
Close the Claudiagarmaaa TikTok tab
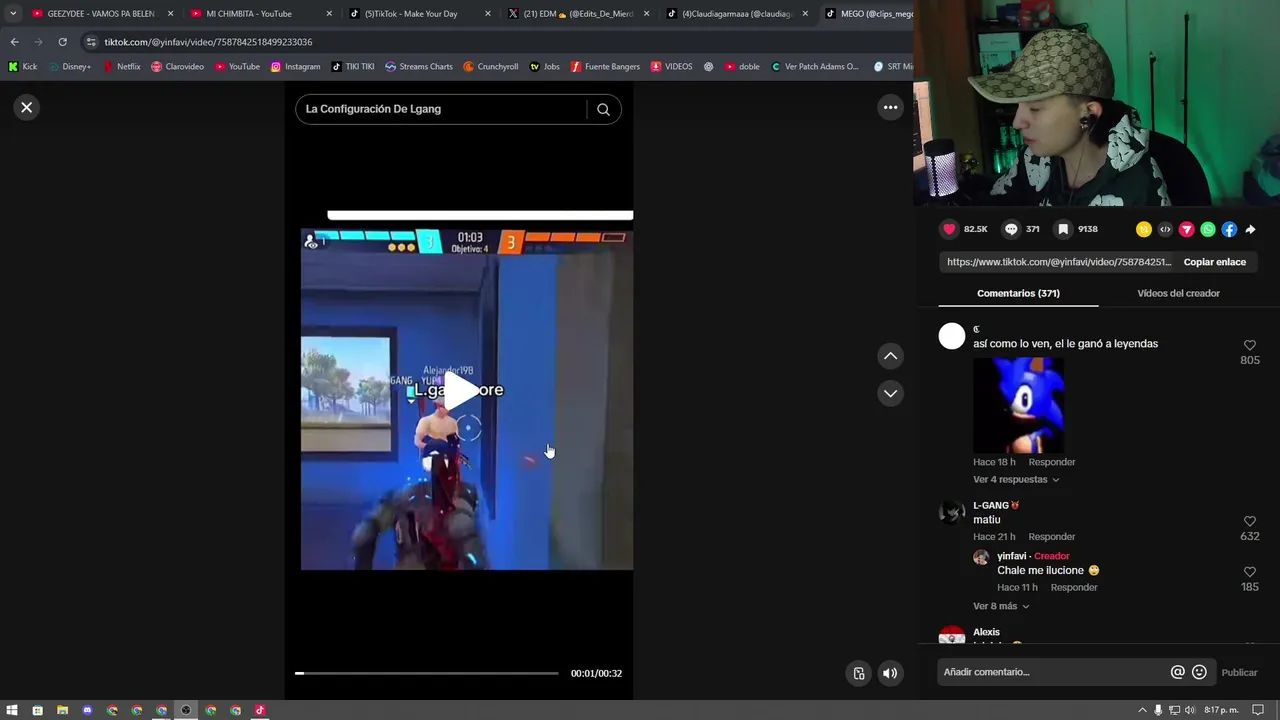[x=805, y=14]
